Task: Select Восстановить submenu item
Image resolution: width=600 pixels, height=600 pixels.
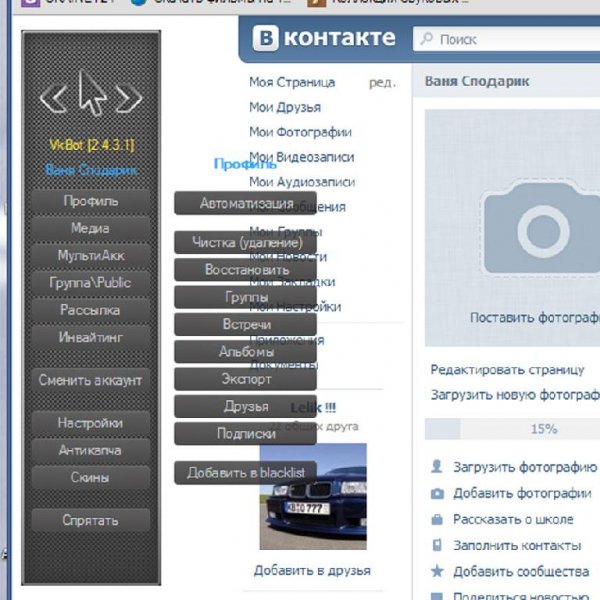Action: click(245, 270)
